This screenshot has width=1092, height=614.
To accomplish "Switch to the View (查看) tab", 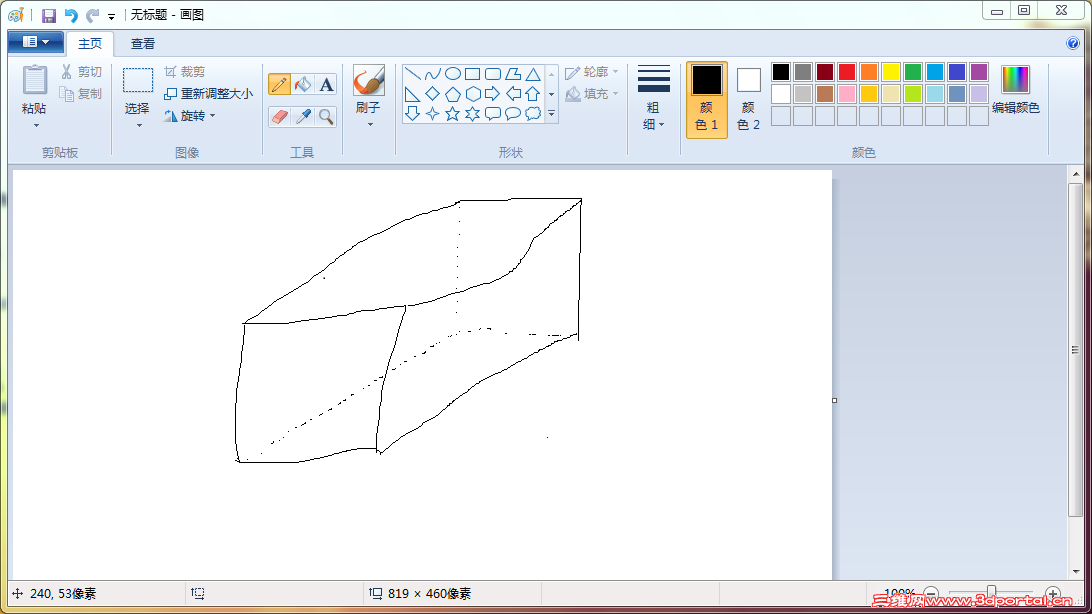I will point(143,44).
